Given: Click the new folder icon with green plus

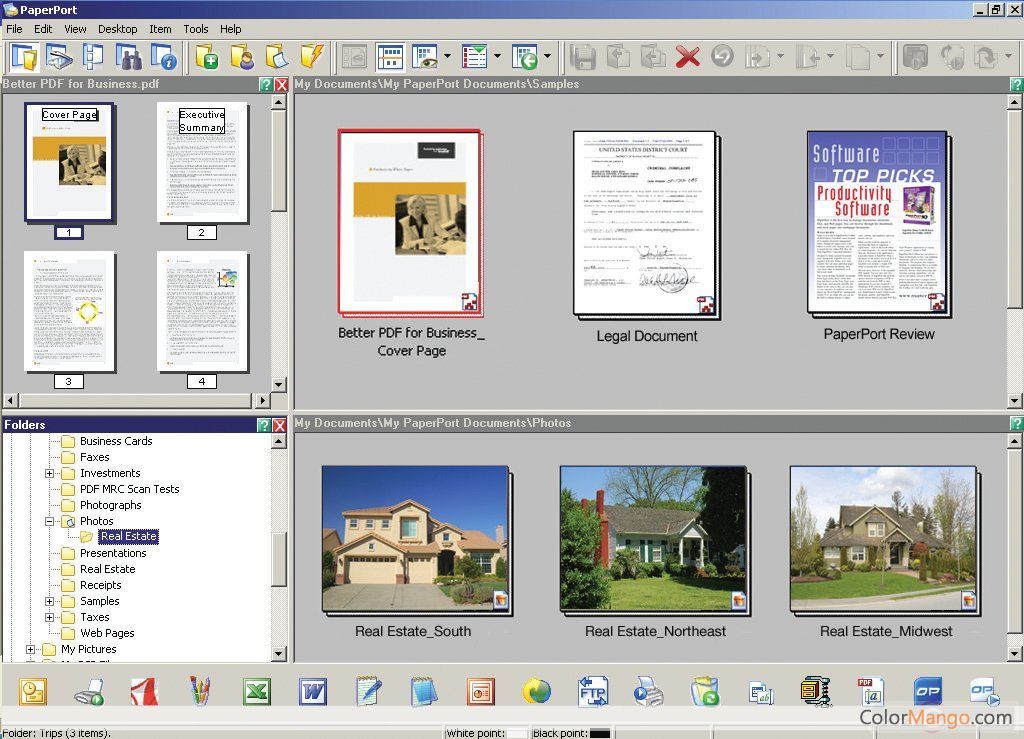Looking at the screenshot, I should (x=207, y=56).
